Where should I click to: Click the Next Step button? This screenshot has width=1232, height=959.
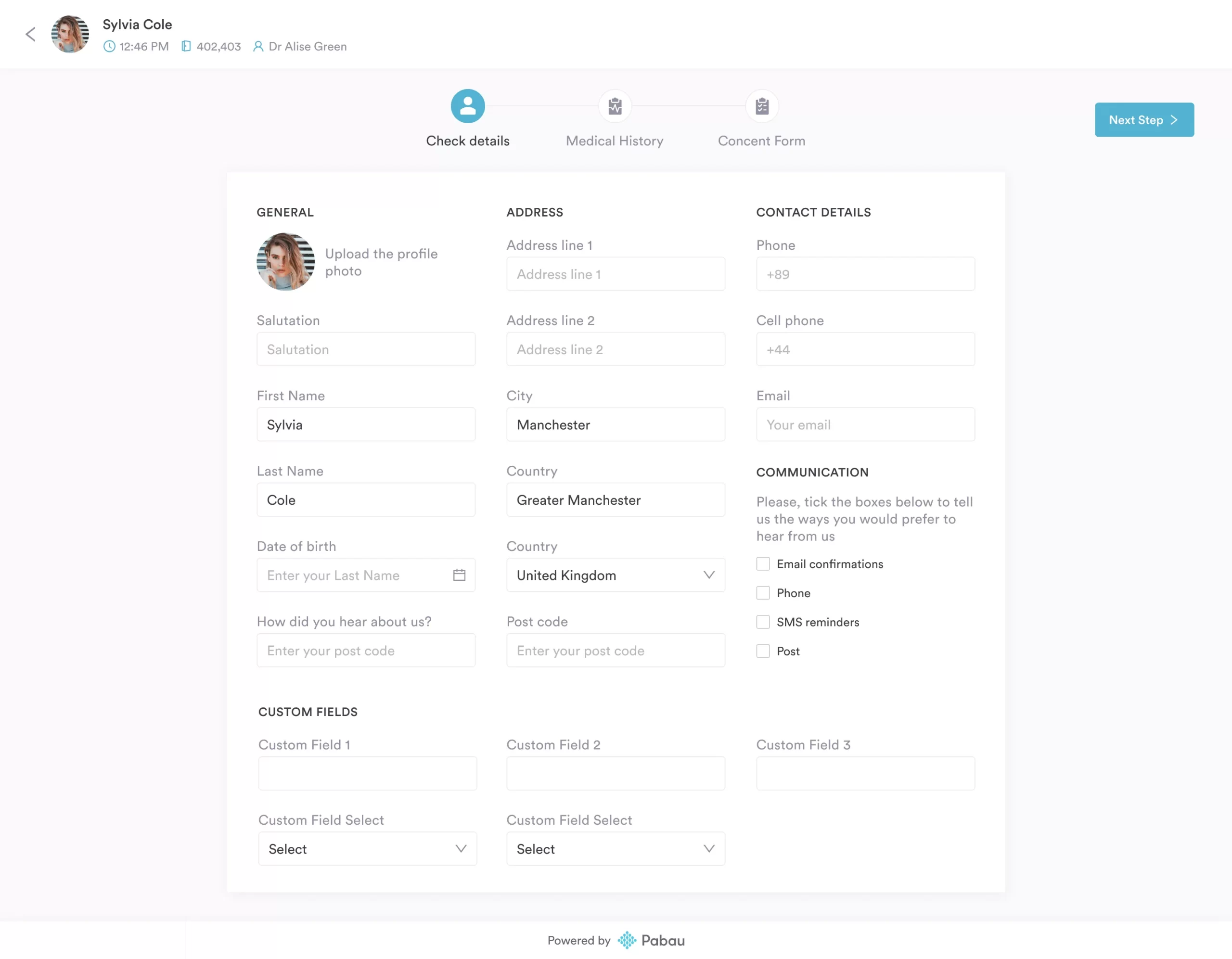pos(1144,120)
